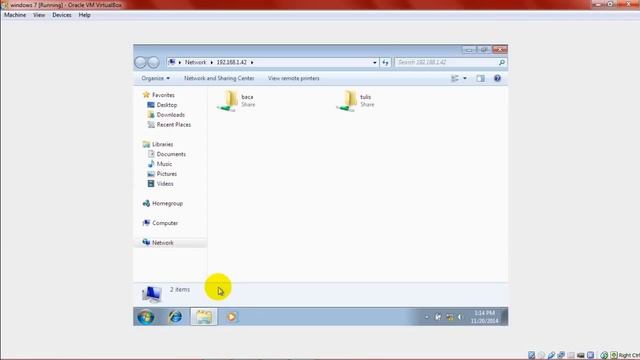Open Downloads in the navigation pane
This screenshot has width=640, height=360.
(166, 115)
